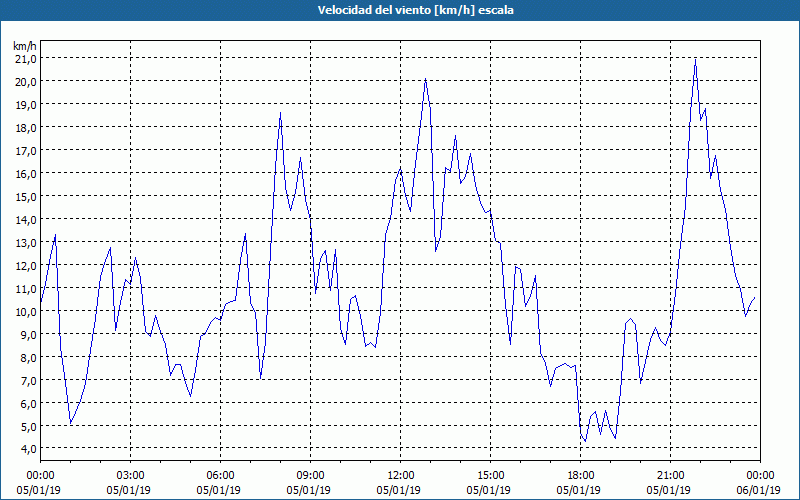Click the 15:00 time axis label
This screenshot has height=500, width=800.
click(490, 476)
